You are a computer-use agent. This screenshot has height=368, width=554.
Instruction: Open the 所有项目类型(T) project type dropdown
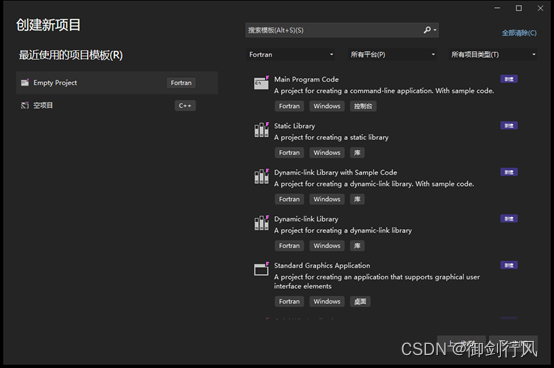tap(493, 54)
